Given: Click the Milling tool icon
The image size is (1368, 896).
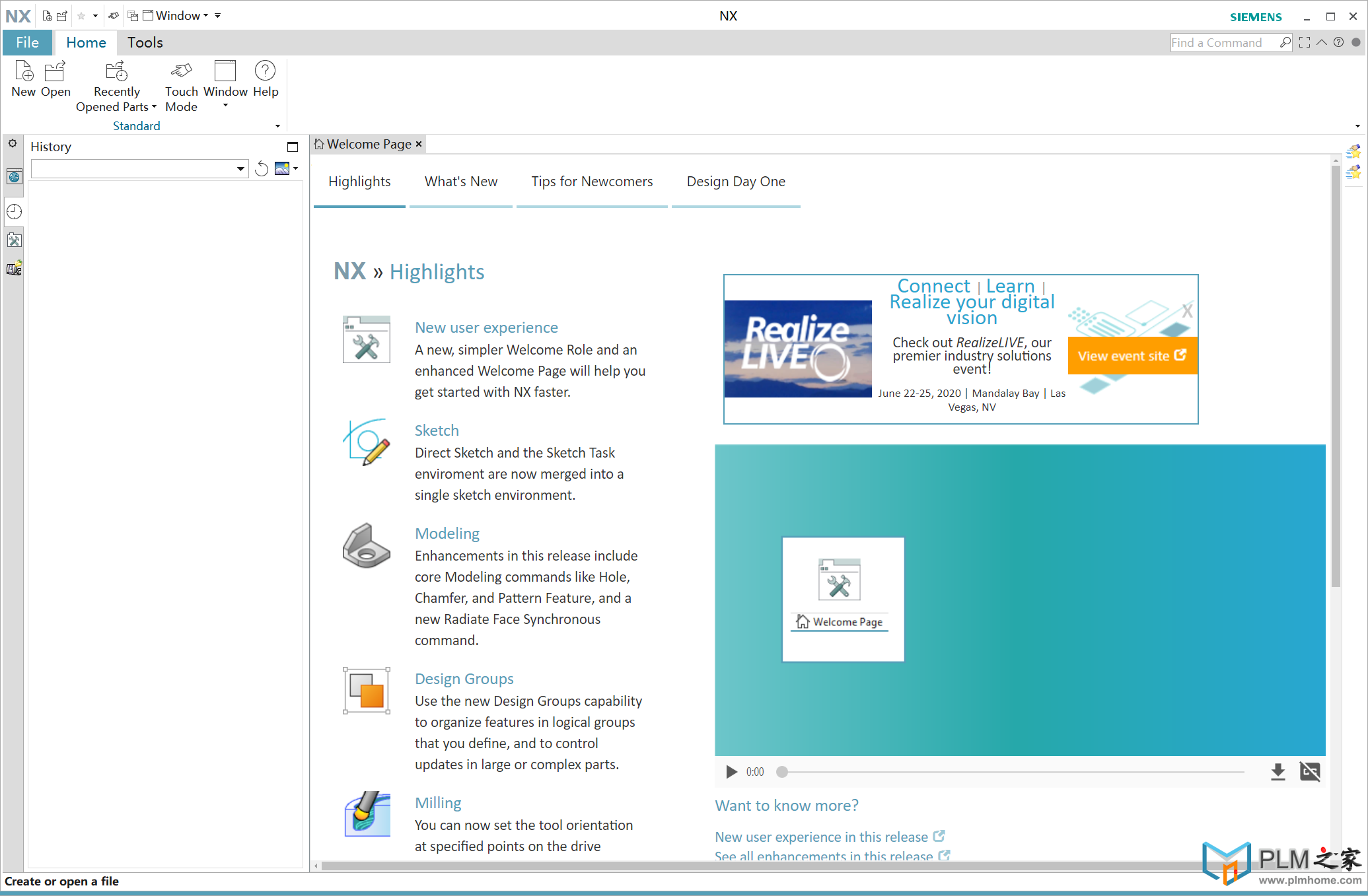Looking at the screenshot, I should point(367,814).
